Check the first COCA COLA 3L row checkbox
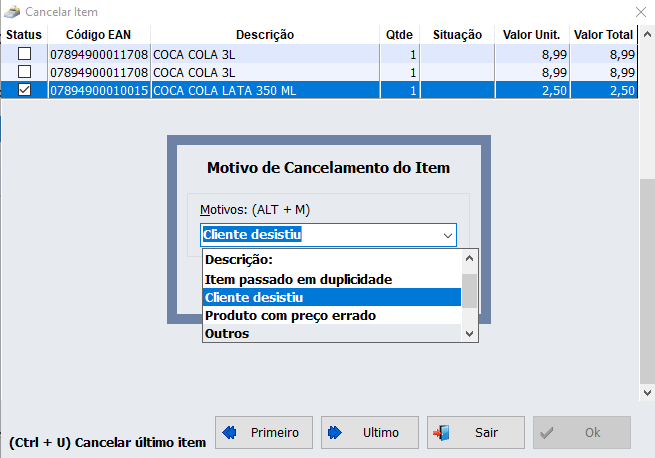Viewport: 655px width, 458px height. [x=24, y=54]
